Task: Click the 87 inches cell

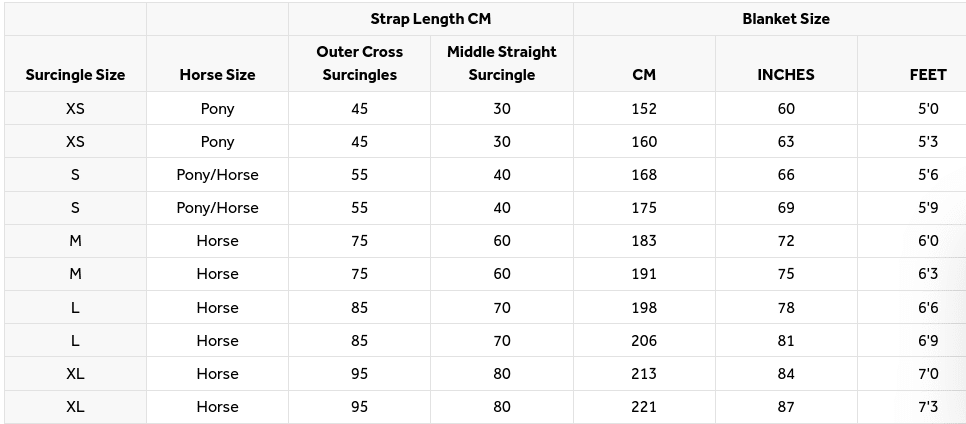Action: pos(786,407)
